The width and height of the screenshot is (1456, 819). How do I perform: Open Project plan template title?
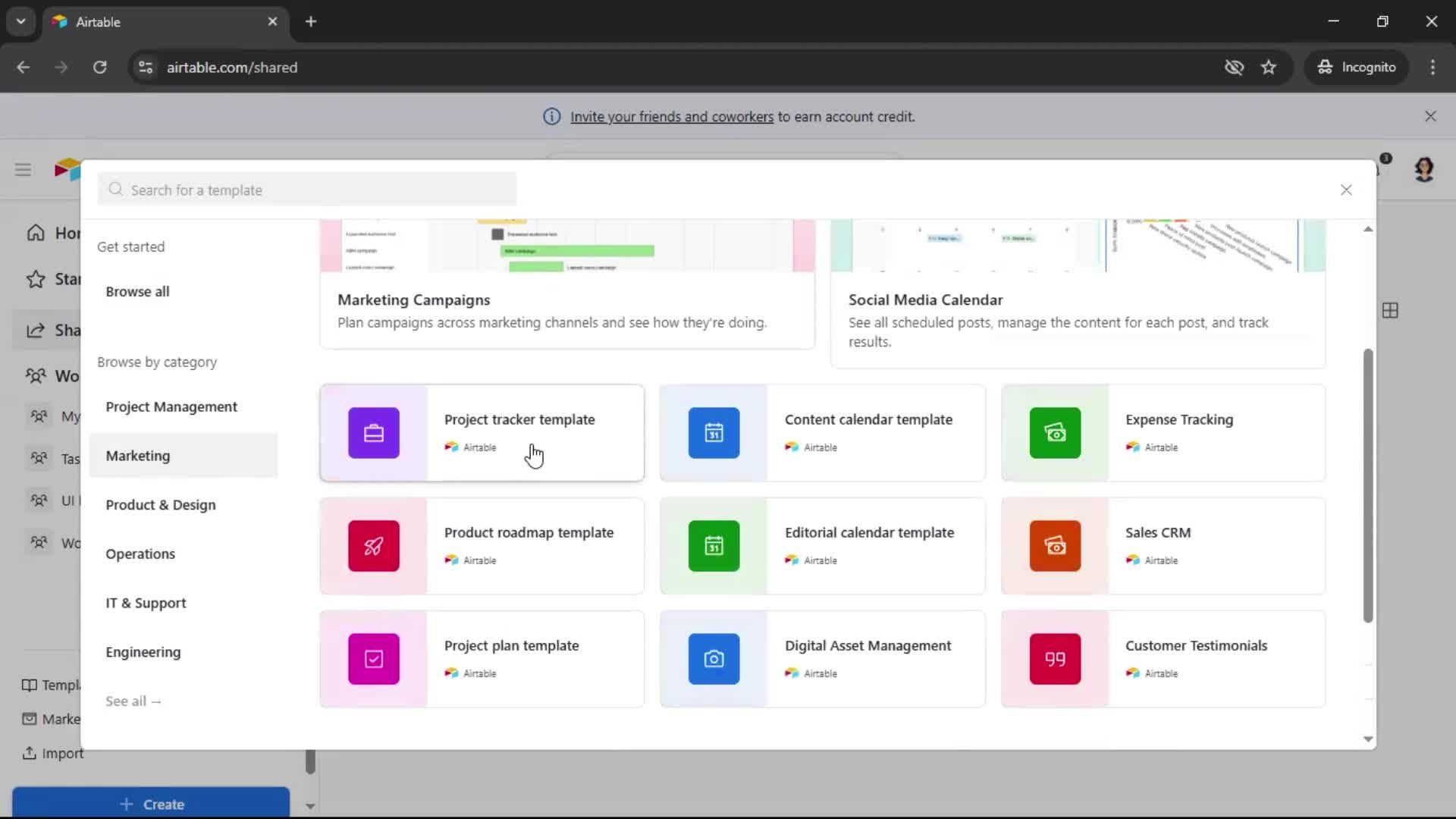point(511,645)
